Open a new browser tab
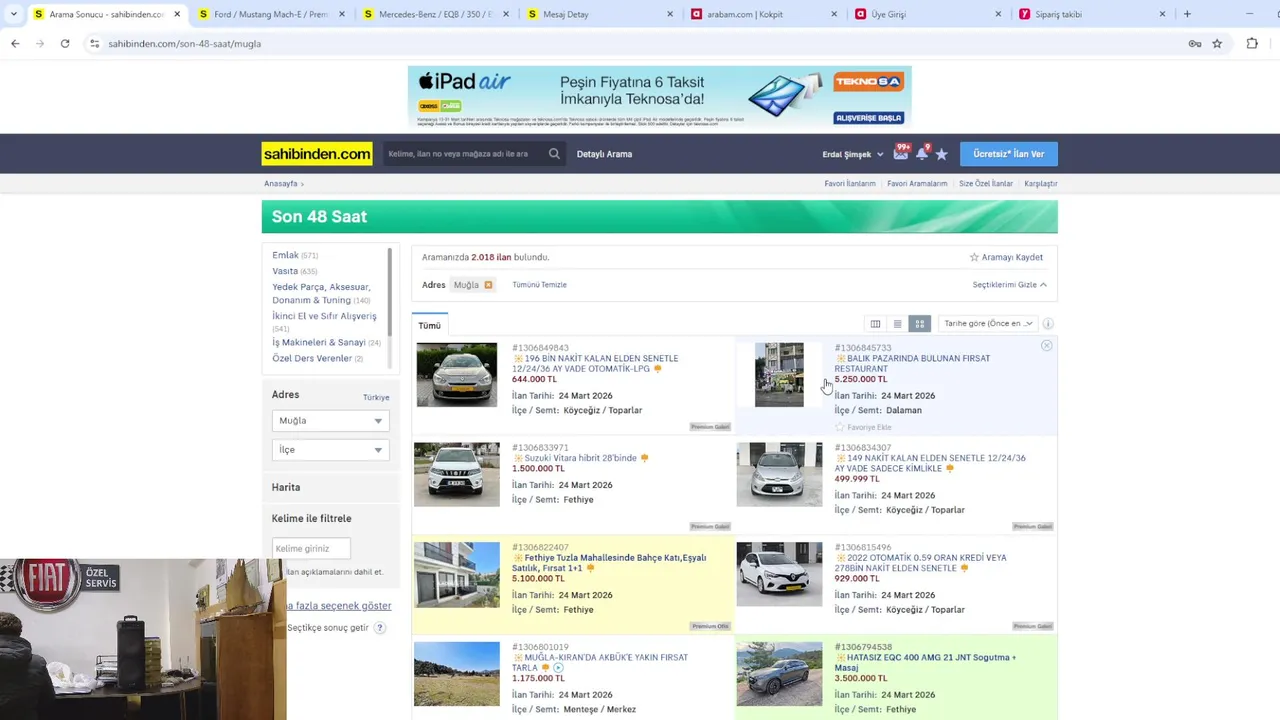The image size is (1280, 720). point(1187,14)
